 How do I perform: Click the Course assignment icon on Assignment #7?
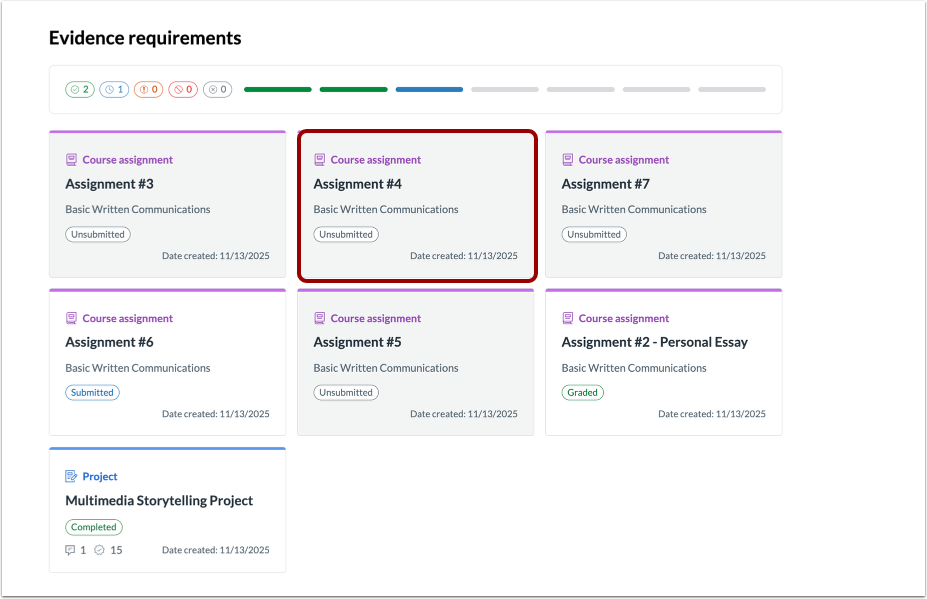[x=568, y=159]
